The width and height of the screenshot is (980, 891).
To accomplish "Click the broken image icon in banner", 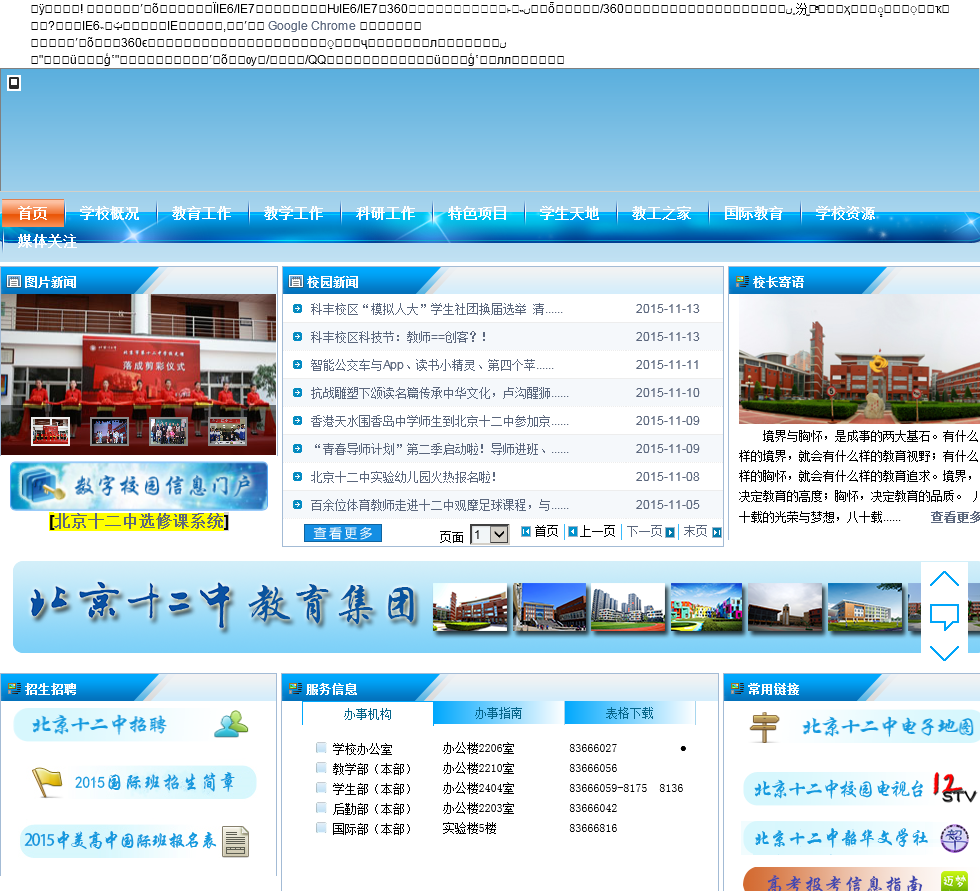I will coord(14,82).
